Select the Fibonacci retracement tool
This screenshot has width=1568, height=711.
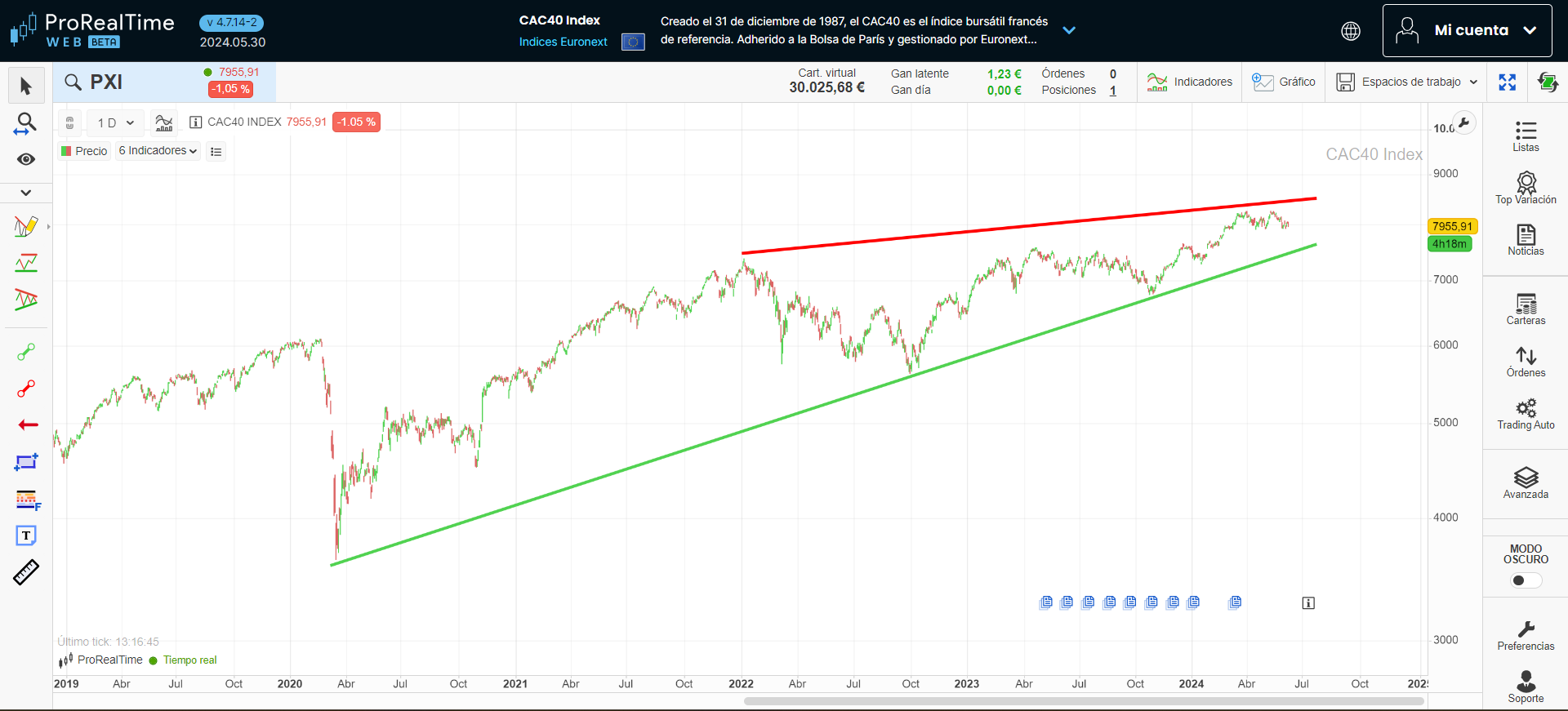26,499
